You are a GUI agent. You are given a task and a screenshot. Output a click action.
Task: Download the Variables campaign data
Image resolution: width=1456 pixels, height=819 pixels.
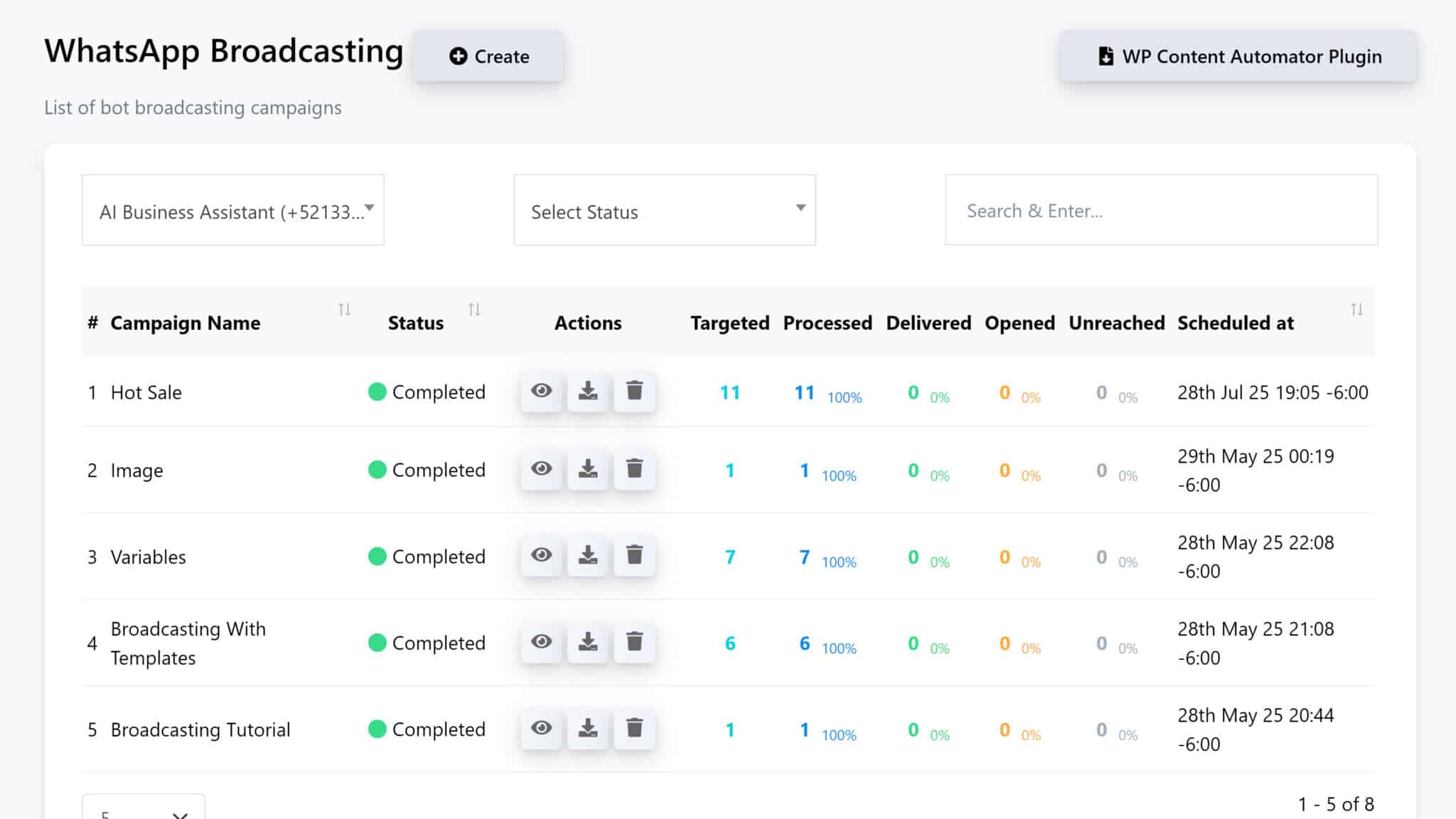588,556
